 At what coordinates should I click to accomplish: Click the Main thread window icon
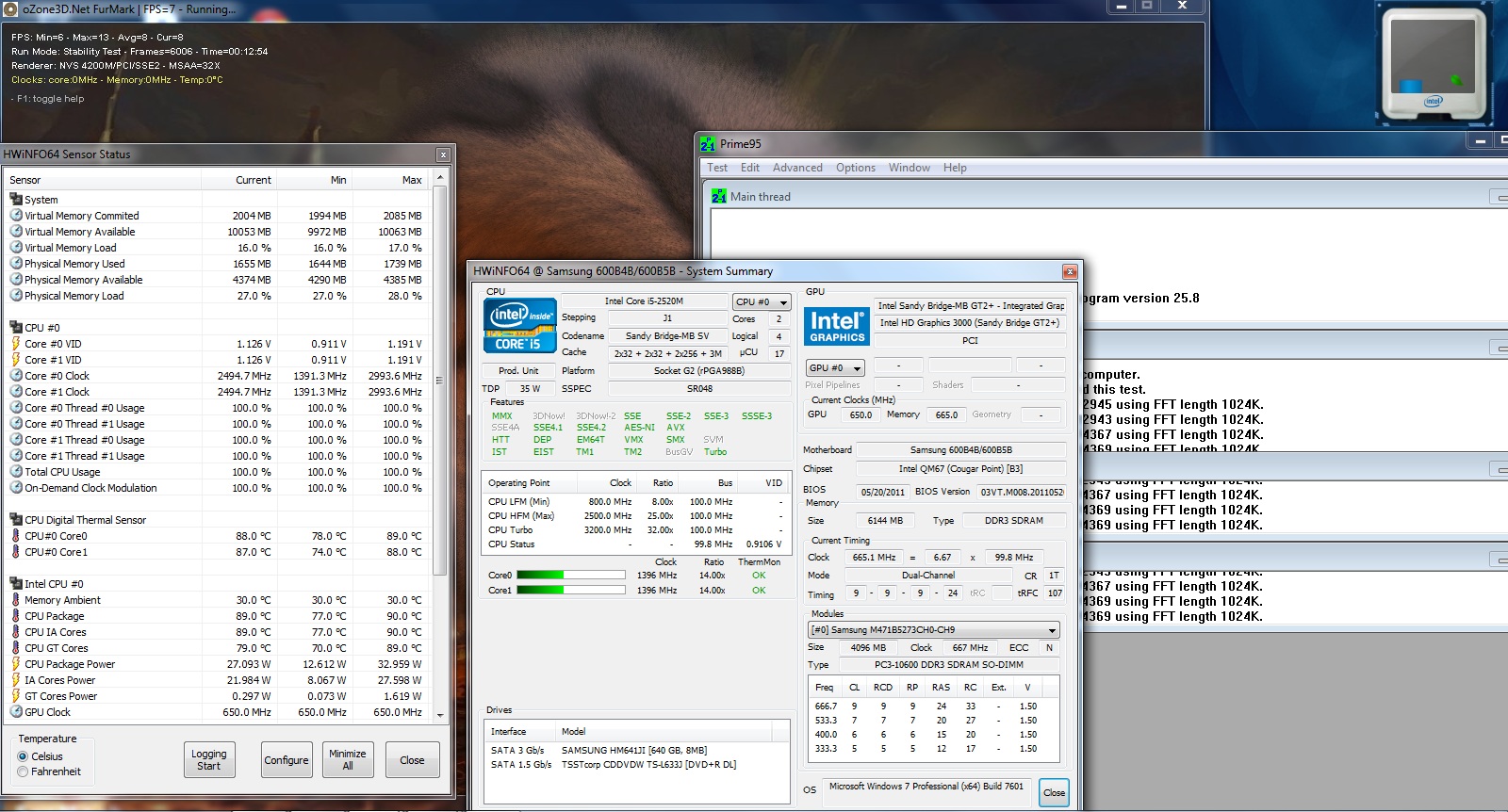pyautogui.click(x=719, y=196)
